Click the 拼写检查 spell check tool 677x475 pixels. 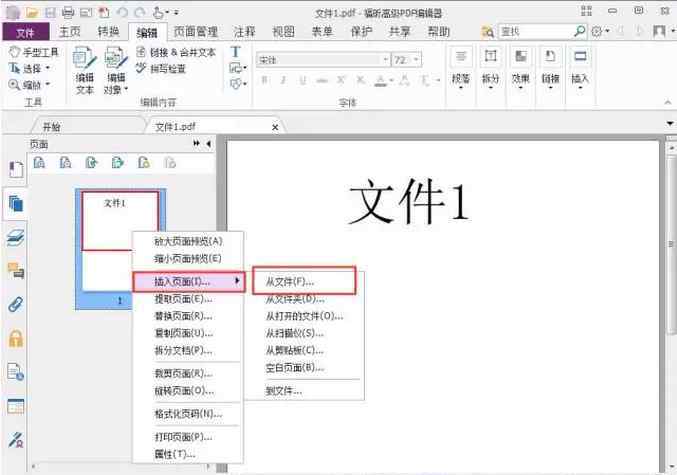(x=168, y=68)
